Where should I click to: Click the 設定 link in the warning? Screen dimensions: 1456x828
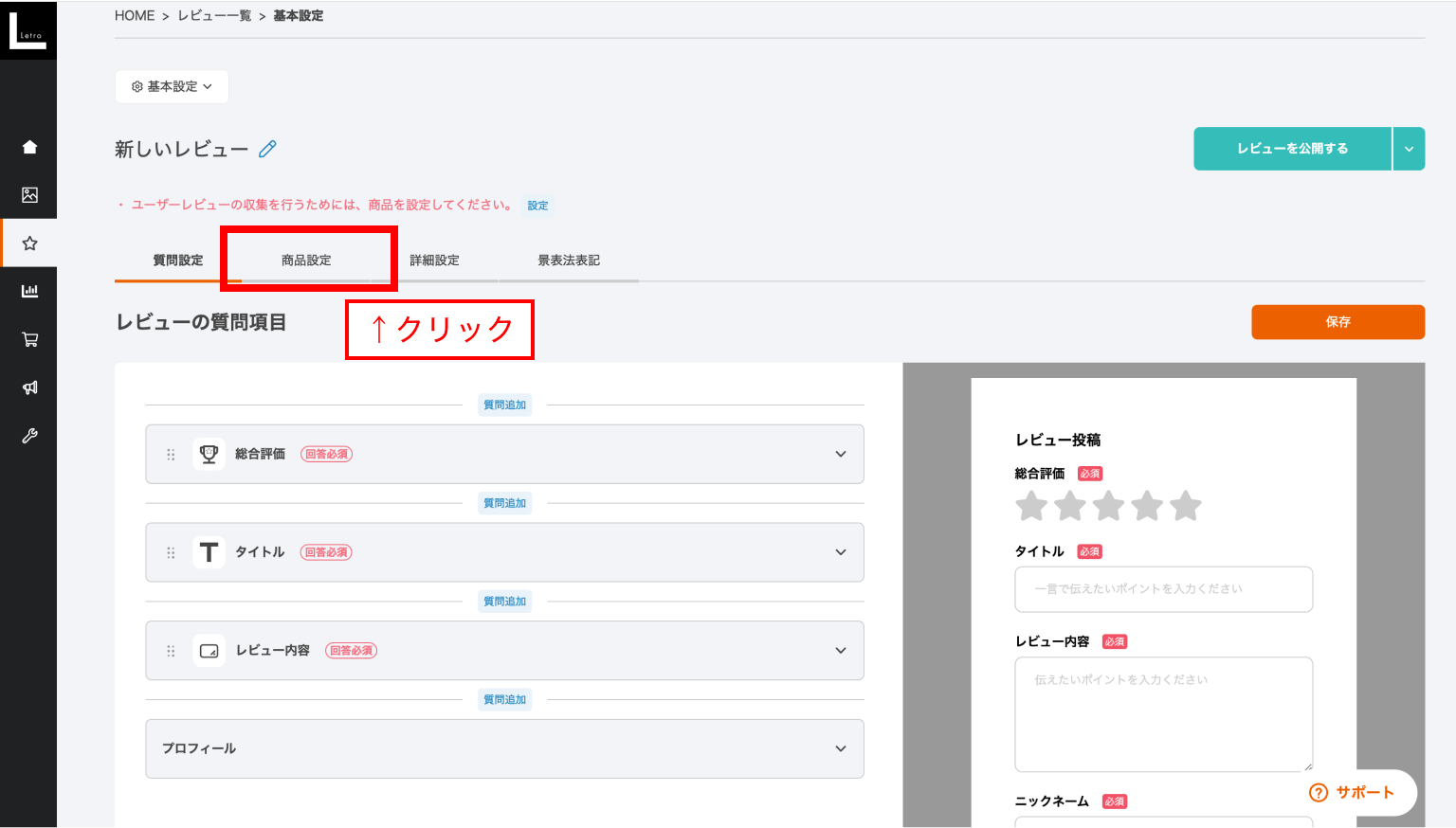(x=537, y=206)
